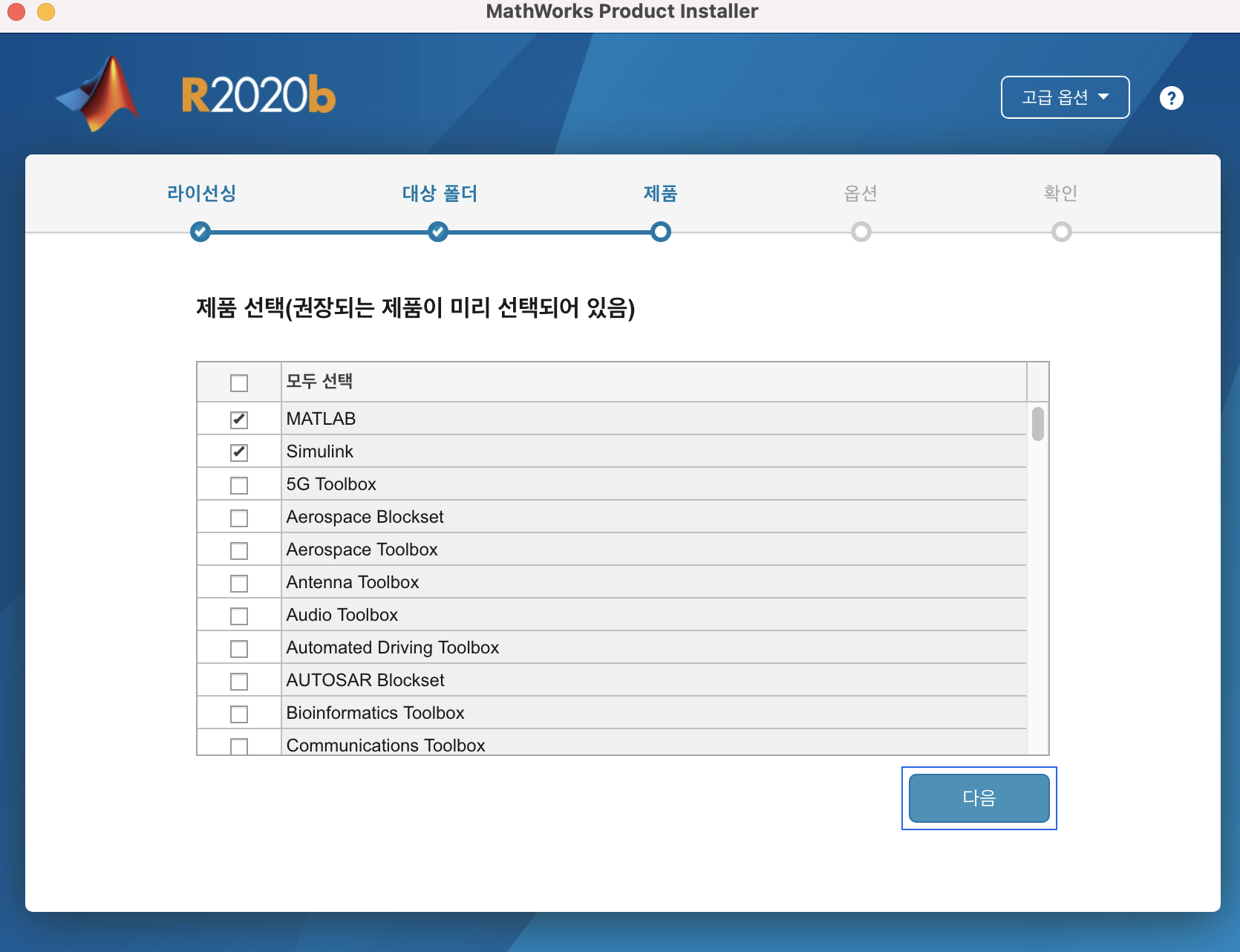Image resolution: width=1240 pixels, height=952 pixels.
Task: Tick the Aerospace Toolbox checkbox
Action: [239, 551]
